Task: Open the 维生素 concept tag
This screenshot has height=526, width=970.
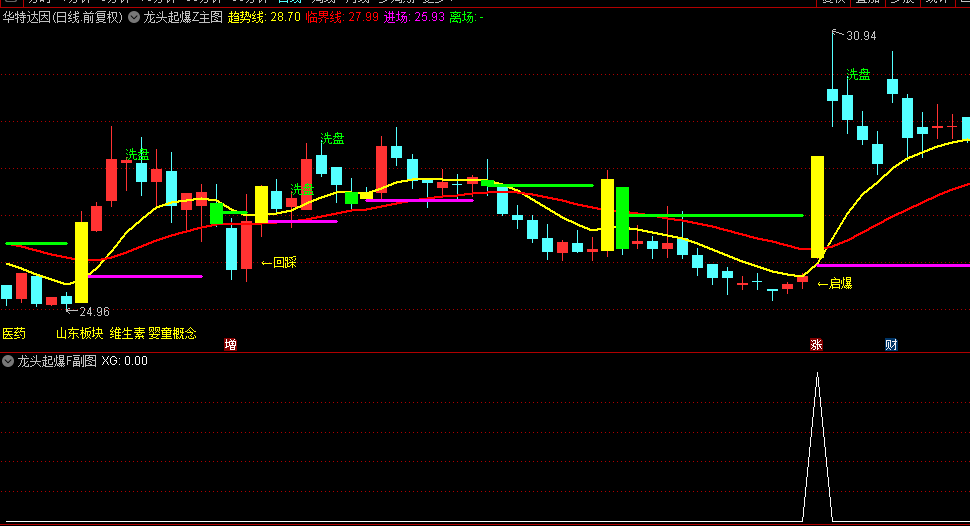Action: [x=127, y=334]
